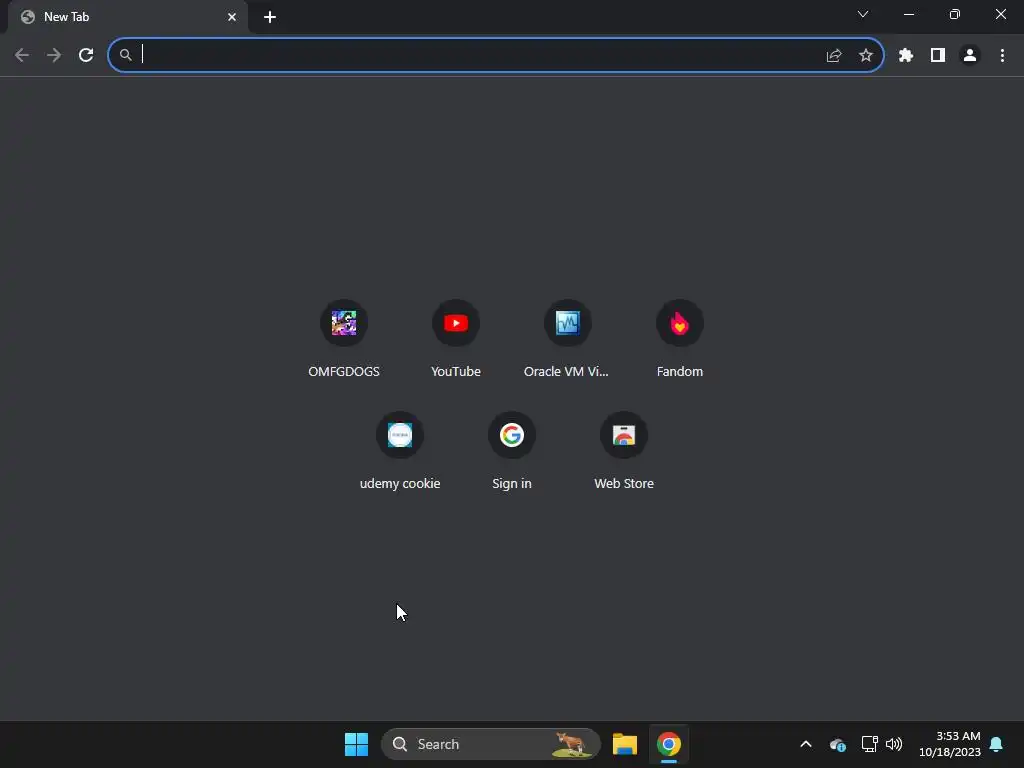Viewport: 1024px width, 768px height.
Task: Open the udemy cookie shortcut
Action: click(400, 451)
